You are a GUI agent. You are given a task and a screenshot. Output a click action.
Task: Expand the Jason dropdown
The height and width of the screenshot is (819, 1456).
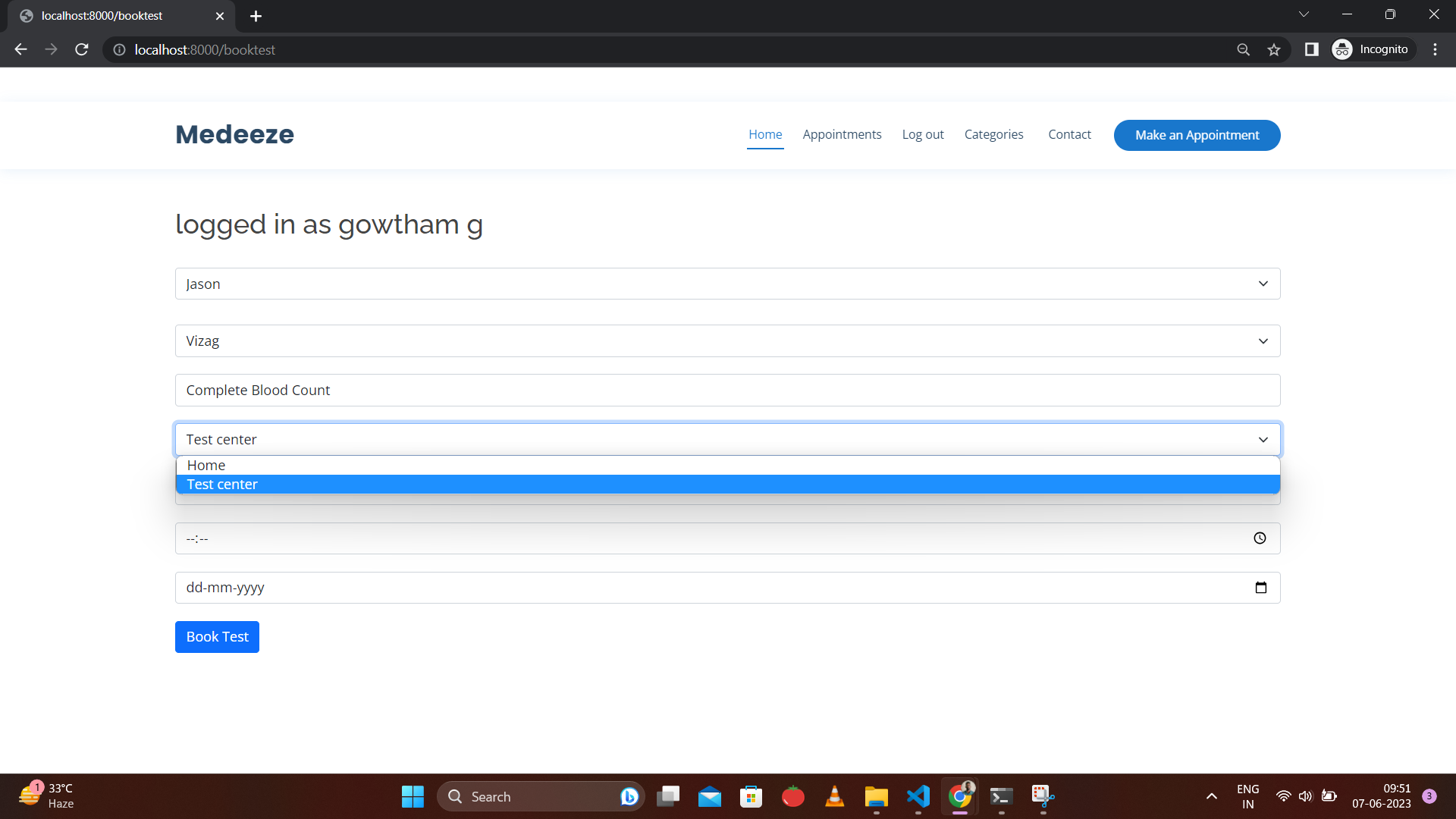727,284
